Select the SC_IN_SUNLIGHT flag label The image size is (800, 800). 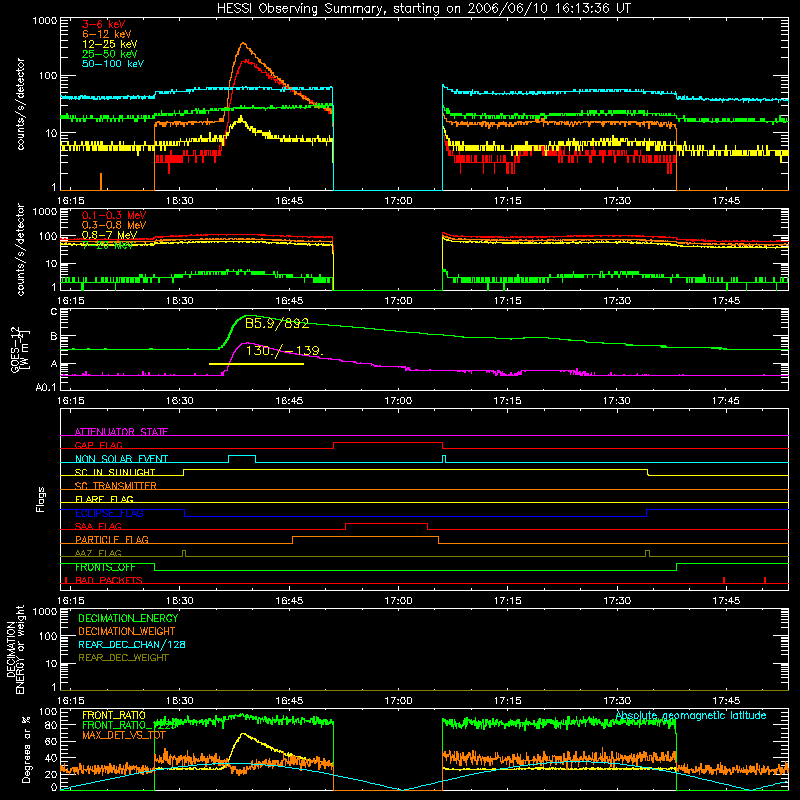tap(115, 472)
